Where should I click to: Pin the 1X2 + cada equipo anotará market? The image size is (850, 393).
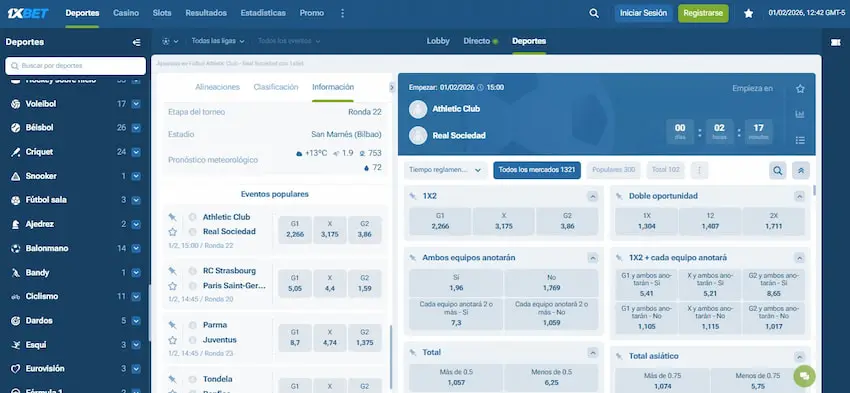coord(620,258)
